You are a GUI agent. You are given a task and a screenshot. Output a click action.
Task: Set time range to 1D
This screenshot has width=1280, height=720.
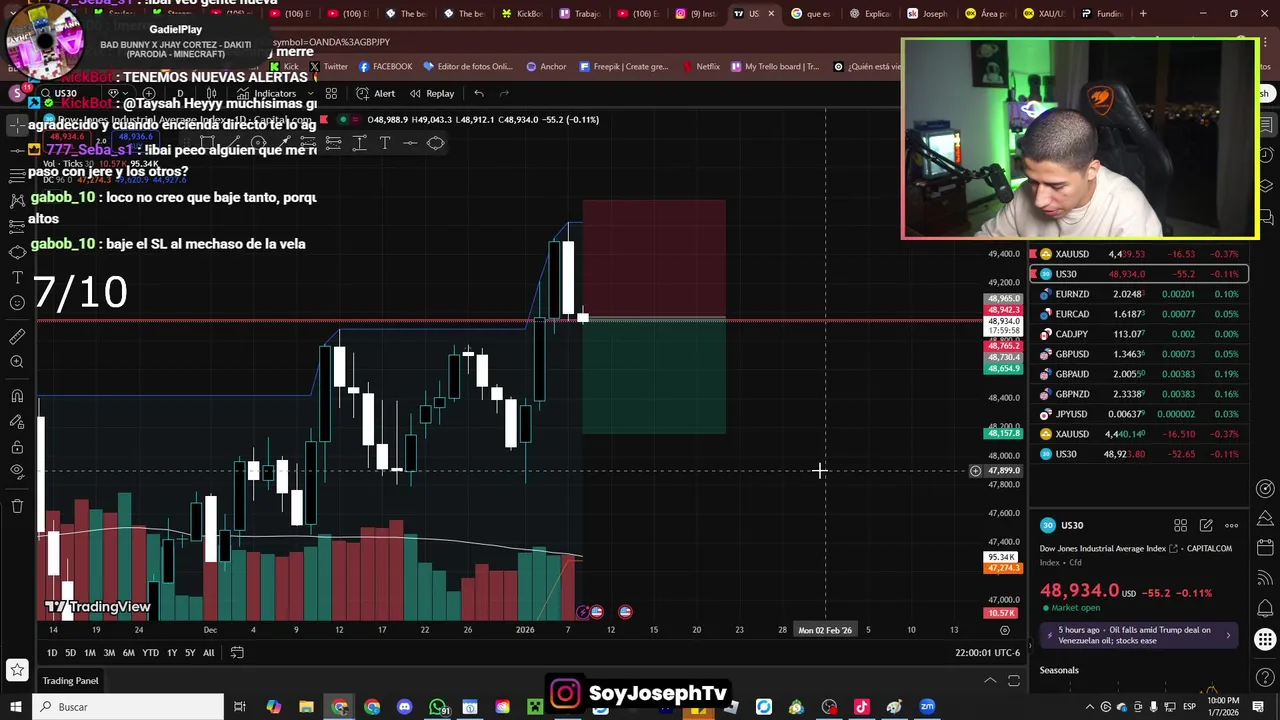tap(52, 653)
